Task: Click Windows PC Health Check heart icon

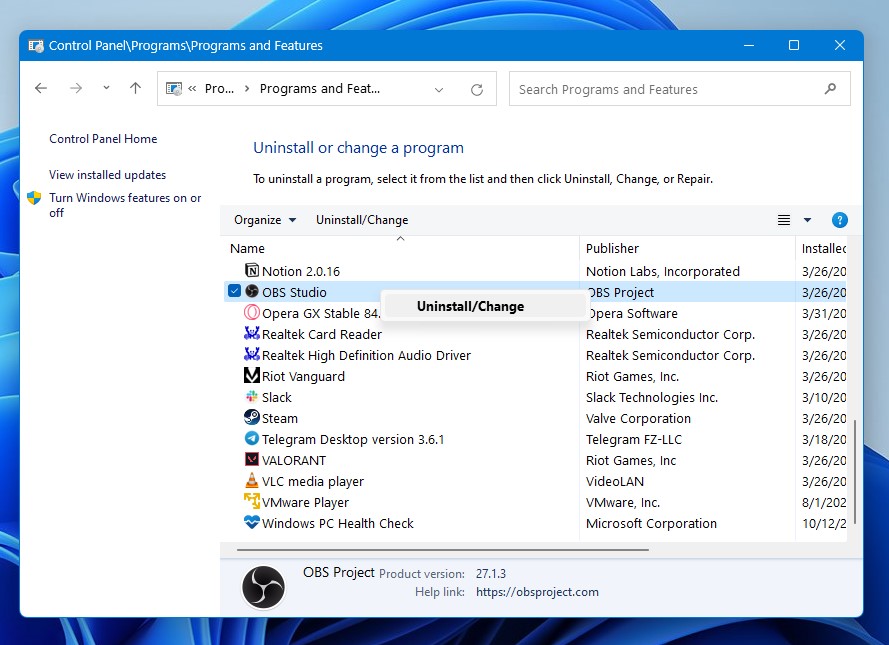Action: click(252, 522)
